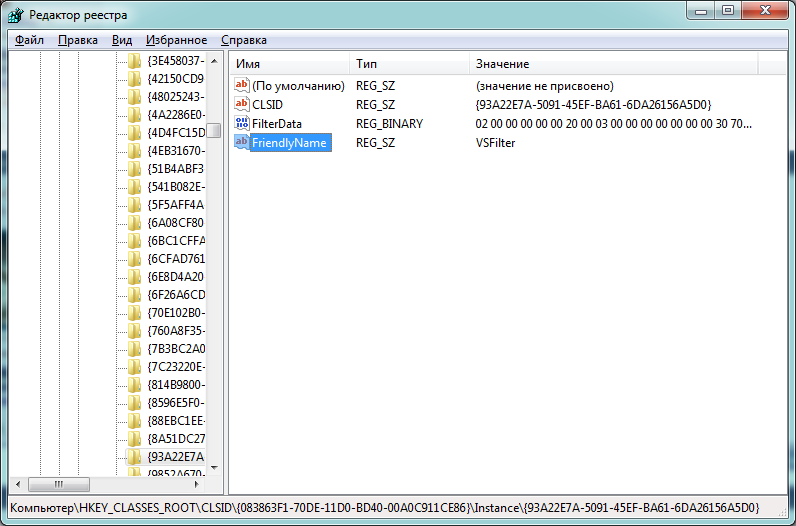This screenshot has width=796, height=526.
Task: Open the Избранное menu
Action: click(x=176, y=40)
